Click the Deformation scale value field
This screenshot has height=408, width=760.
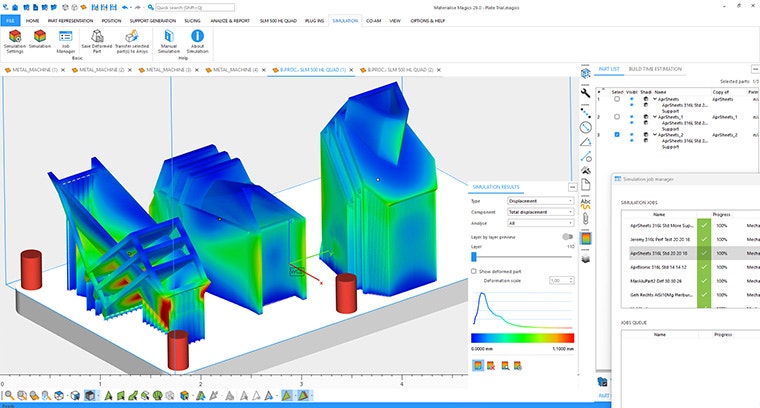(x=559, y=281)
